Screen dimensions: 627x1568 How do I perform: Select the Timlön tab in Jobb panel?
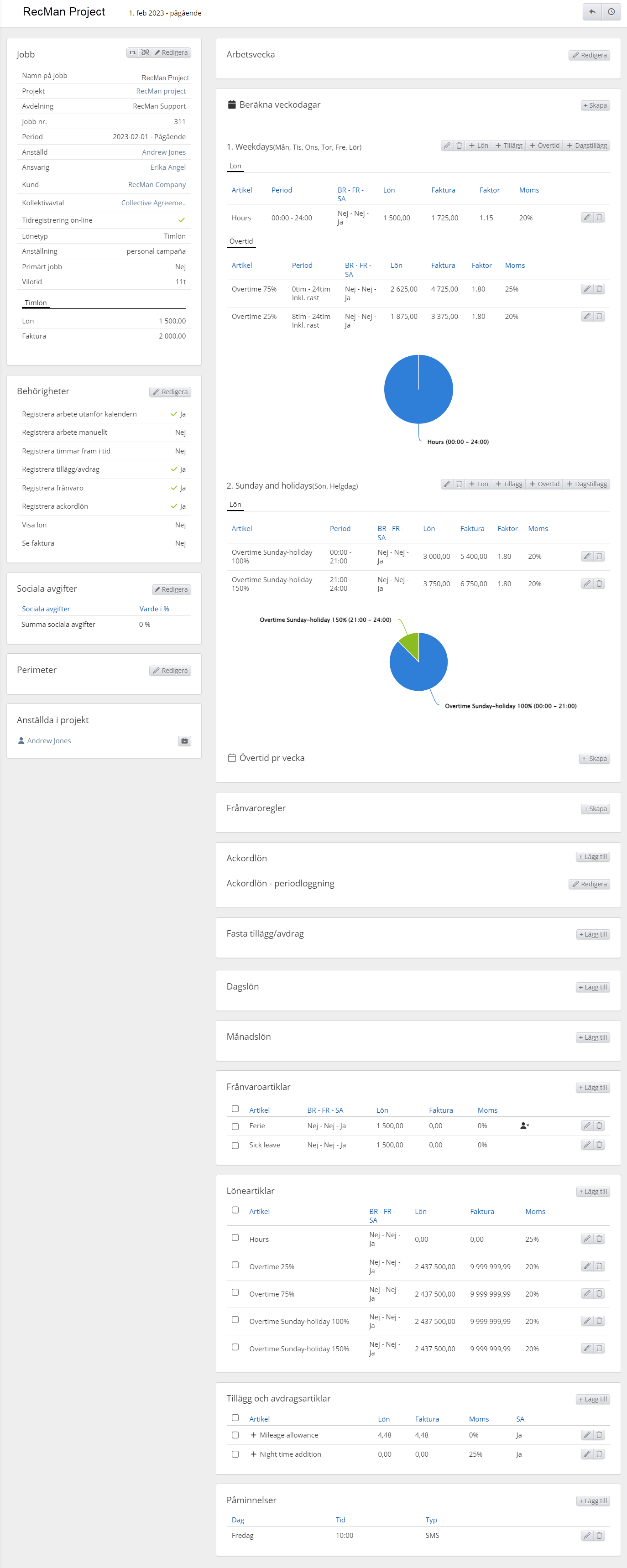[35, 302]
